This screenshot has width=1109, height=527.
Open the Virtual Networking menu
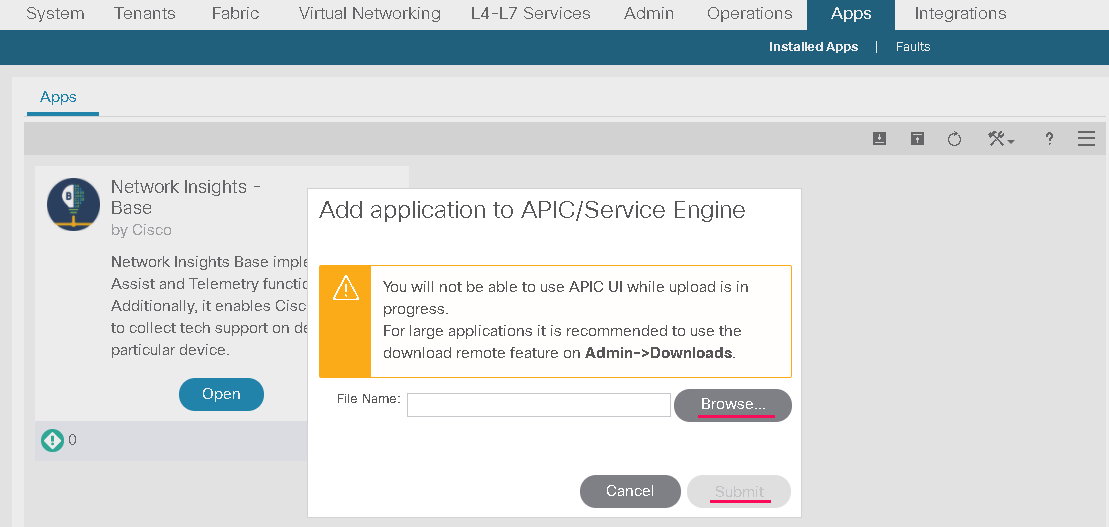[x=370, y=13]
